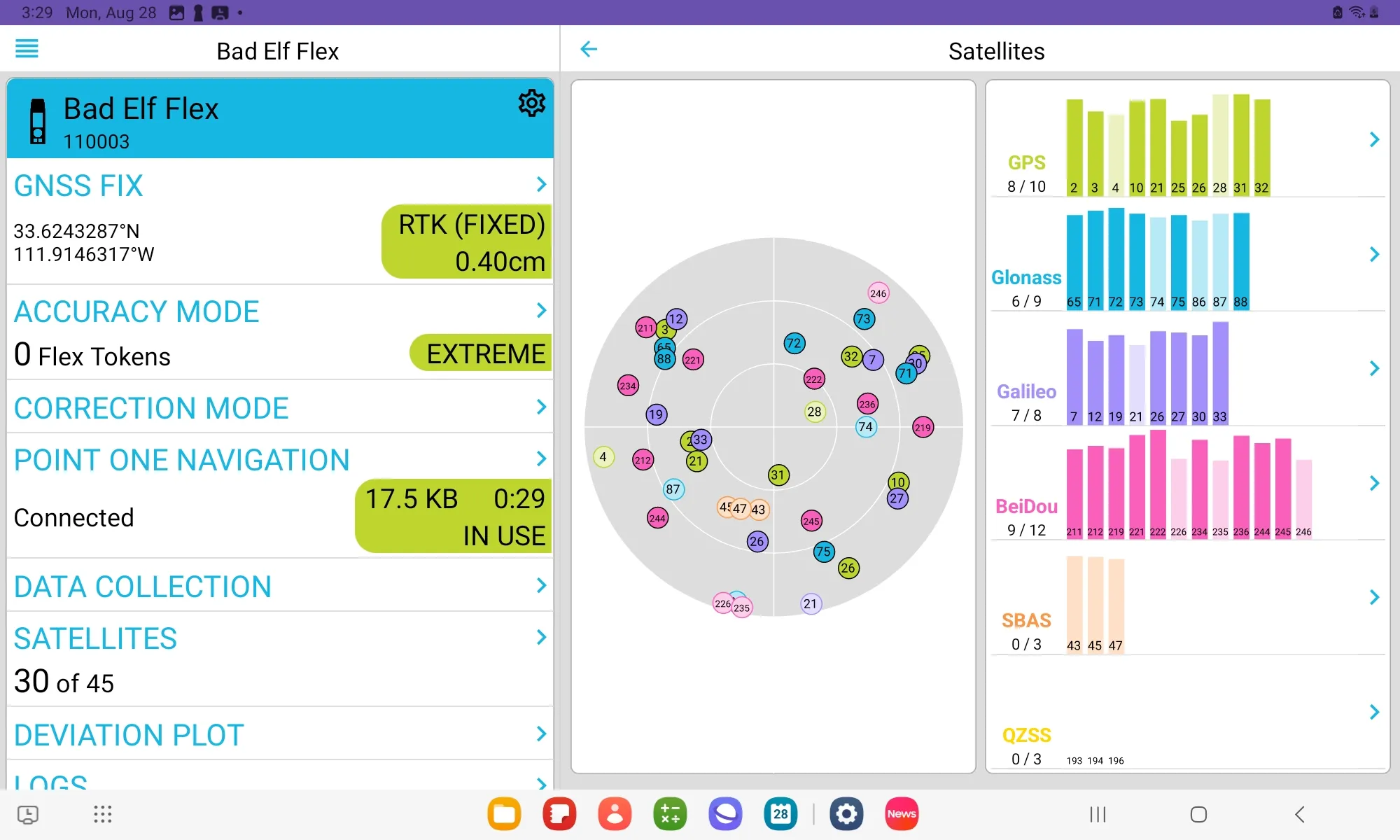Screen dimensions: 1400x840
Task: Tap the DATA COLLECTION heading
Action: [x=143, y=587]
